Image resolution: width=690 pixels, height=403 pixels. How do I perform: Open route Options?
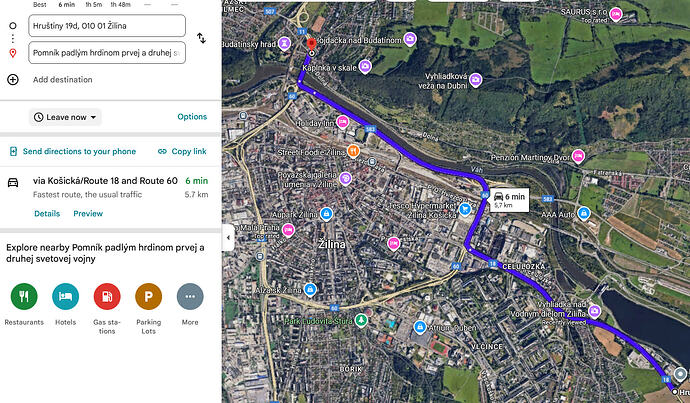click(x=192, y=117)
